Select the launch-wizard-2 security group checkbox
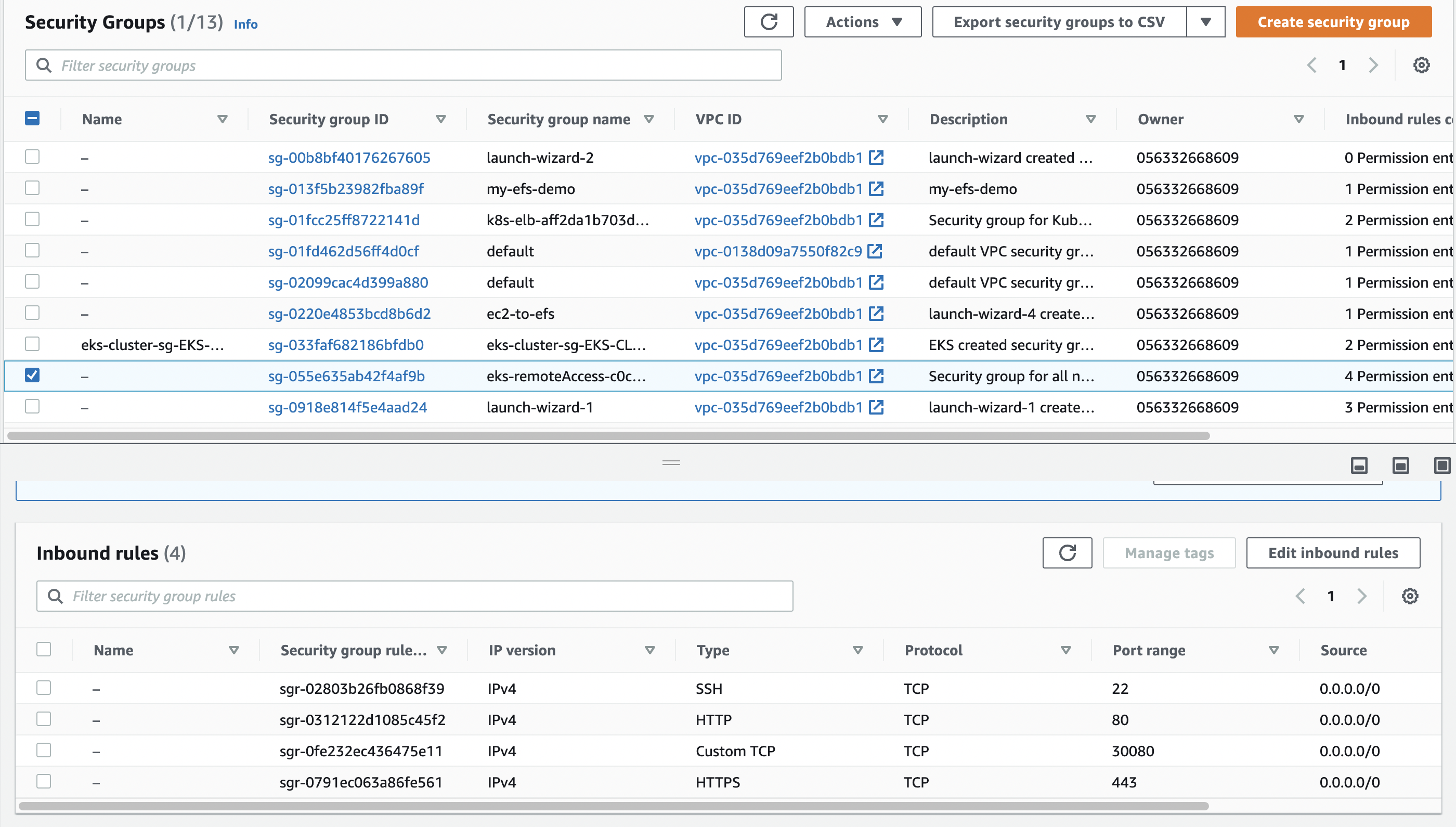1456x827 pixels. coord(32,157)
